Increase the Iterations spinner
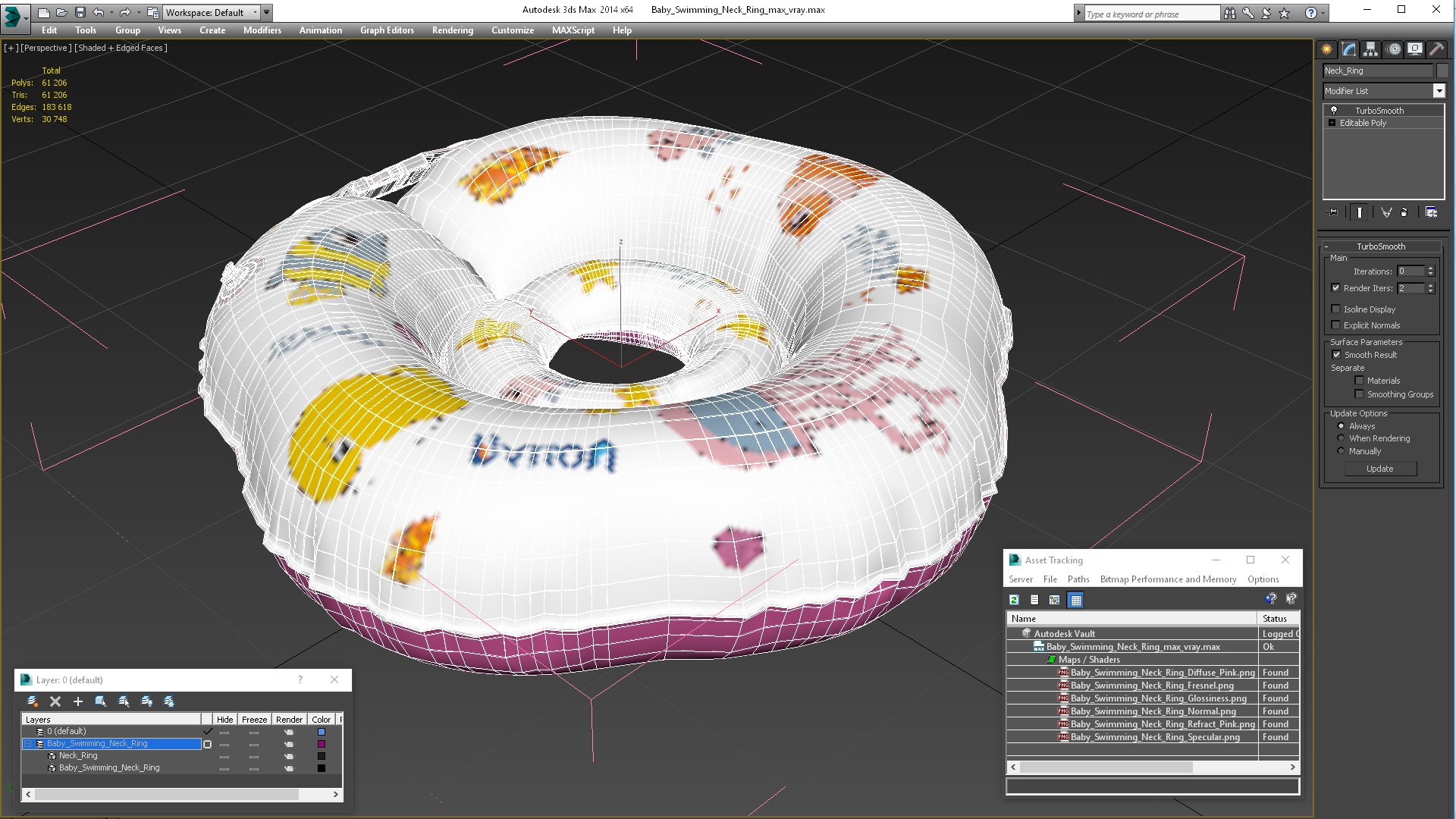This screenshot has width=1456, height=819. tap(1431, 268)
